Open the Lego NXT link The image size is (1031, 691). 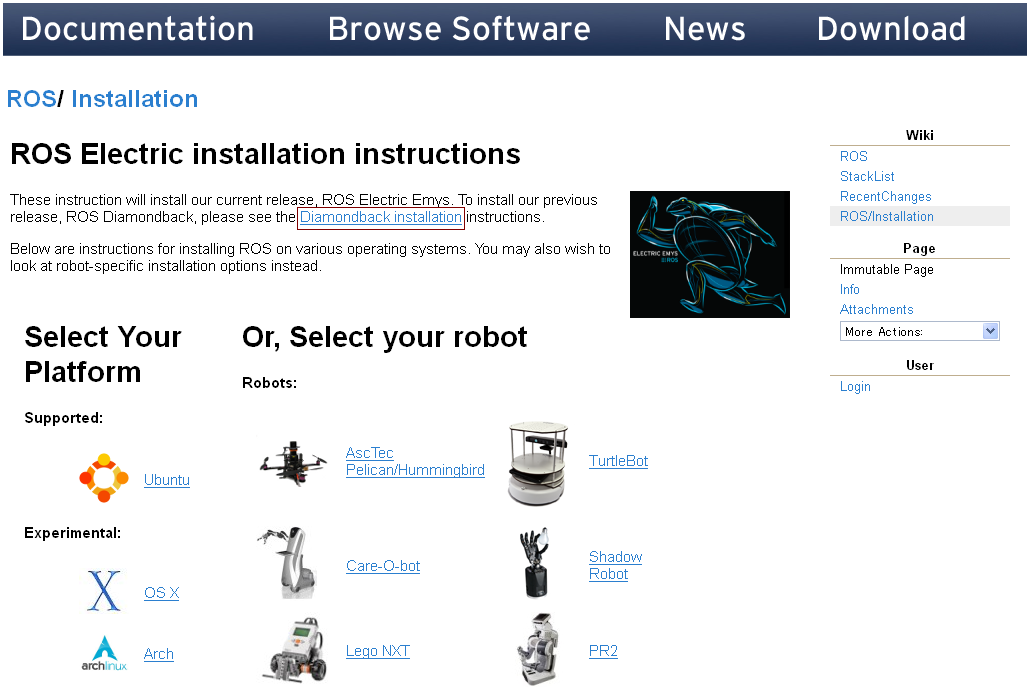coord(378,651)
